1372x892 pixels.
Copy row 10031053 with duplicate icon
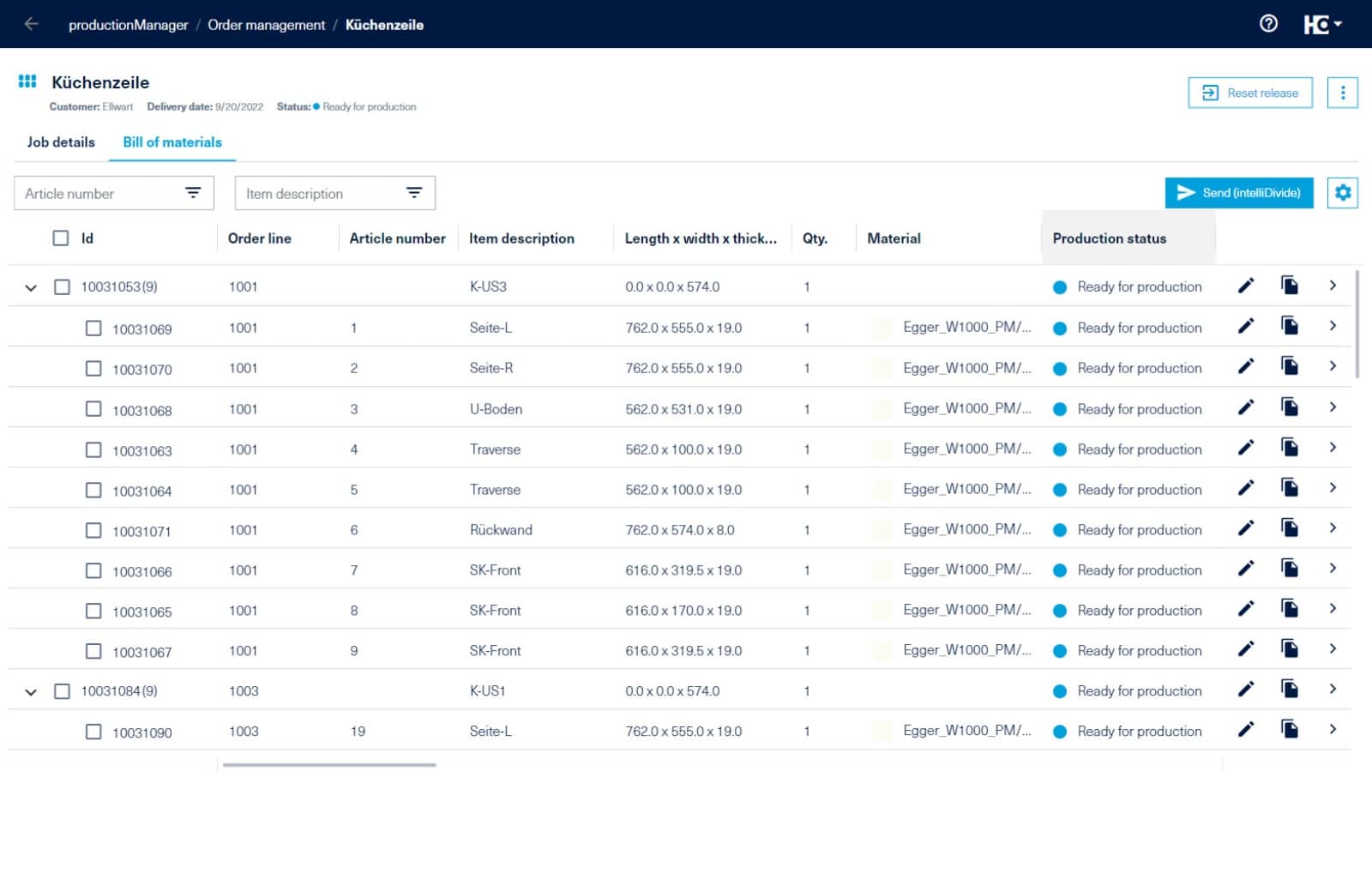[1289, 285]
